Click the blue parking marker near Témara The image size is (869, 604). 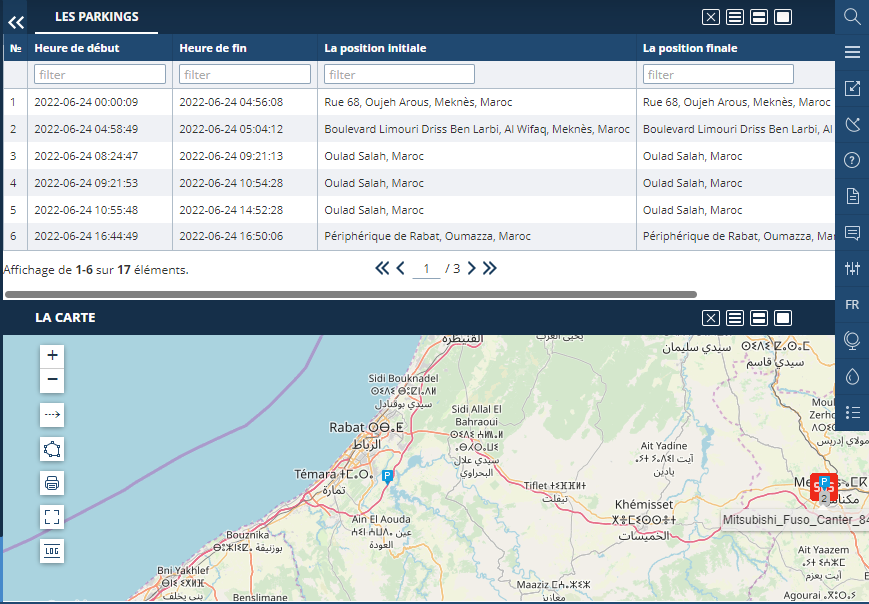coord(388,477)
